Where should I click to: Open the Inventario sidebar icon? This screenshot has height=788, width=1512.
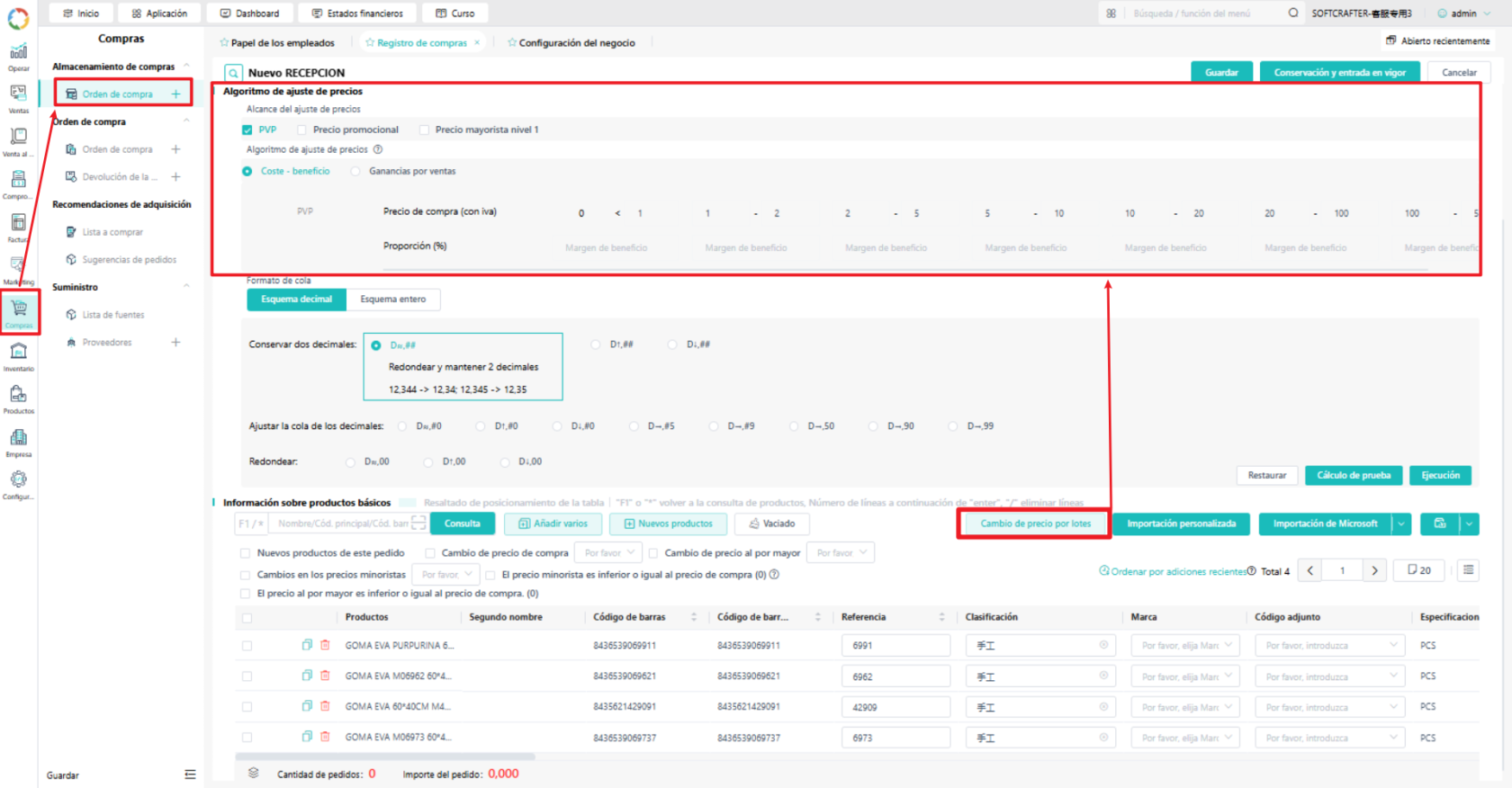(x=18, y=355)
